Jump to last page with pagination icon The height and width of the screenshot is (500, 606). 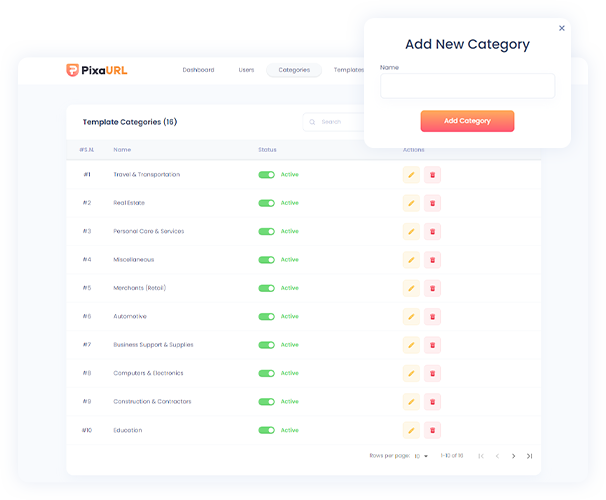[x=530, y=456]
